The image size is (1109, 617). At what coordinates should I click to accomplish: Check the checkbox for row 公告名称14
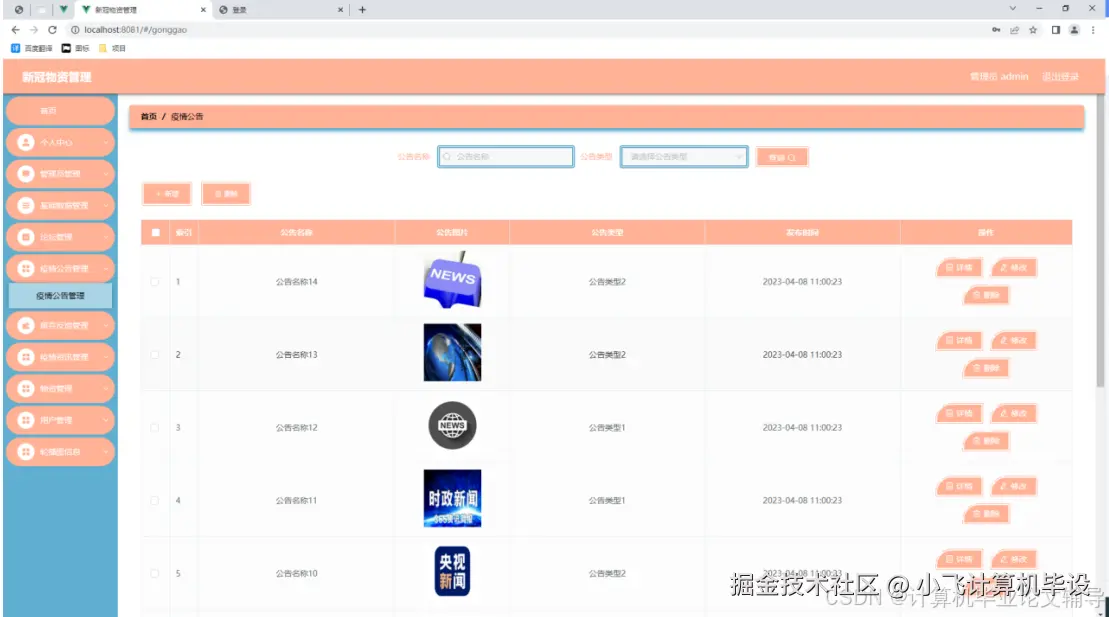[155, 282]
